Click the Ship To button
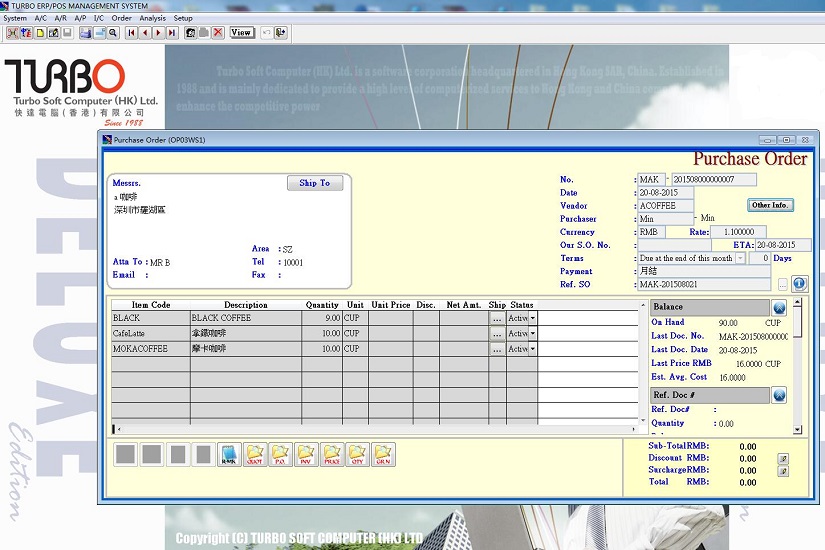Screen dimensions: 825x550 tap(315, 183)
